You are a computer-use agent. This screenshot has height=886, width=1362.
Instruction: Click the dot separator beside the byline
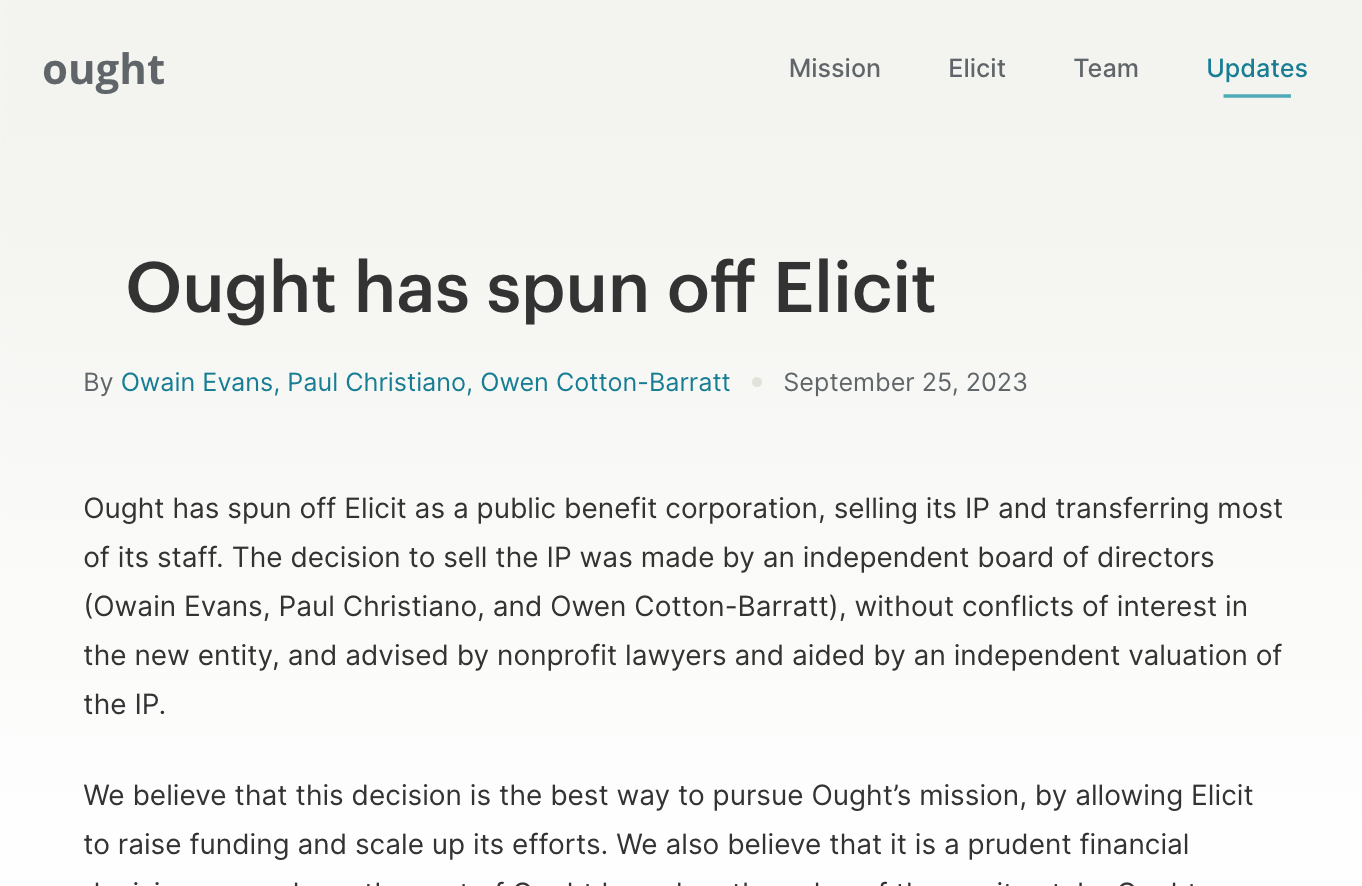pos(757,382)
